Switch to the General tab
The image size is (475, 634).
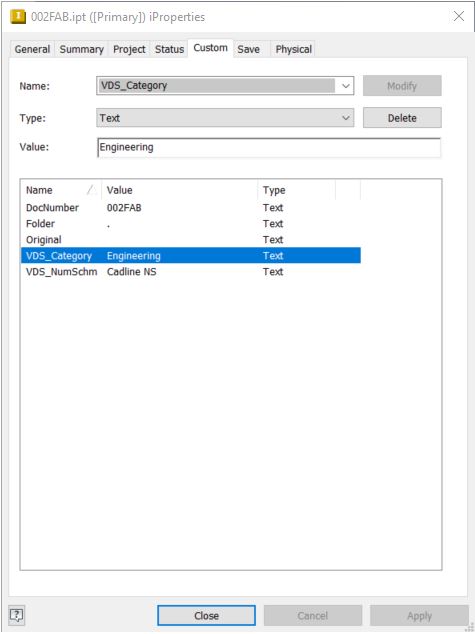click(32, 49)
